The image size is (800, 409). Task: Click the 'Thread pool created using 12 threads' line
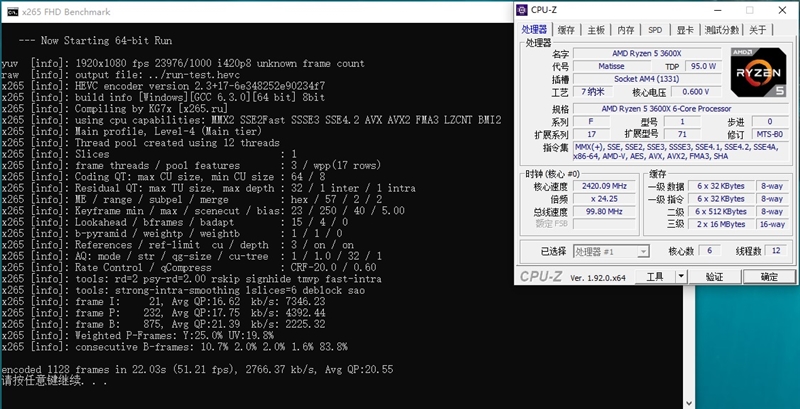pos(140,143)
